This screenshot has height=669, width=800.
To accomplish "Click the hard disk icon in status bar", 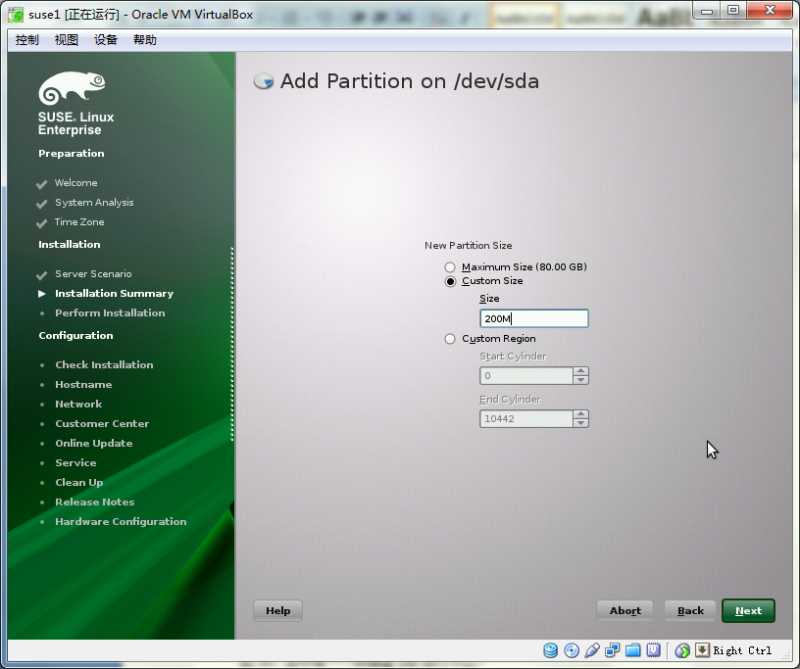I will coord(551,650).
